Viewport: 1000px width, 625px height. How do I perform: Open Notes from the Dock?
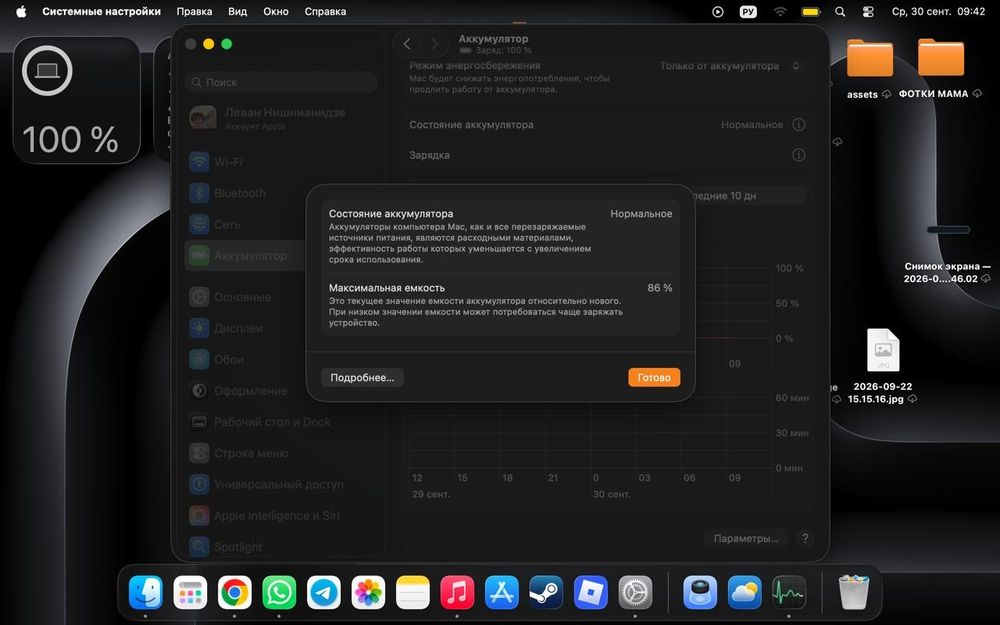413,592
